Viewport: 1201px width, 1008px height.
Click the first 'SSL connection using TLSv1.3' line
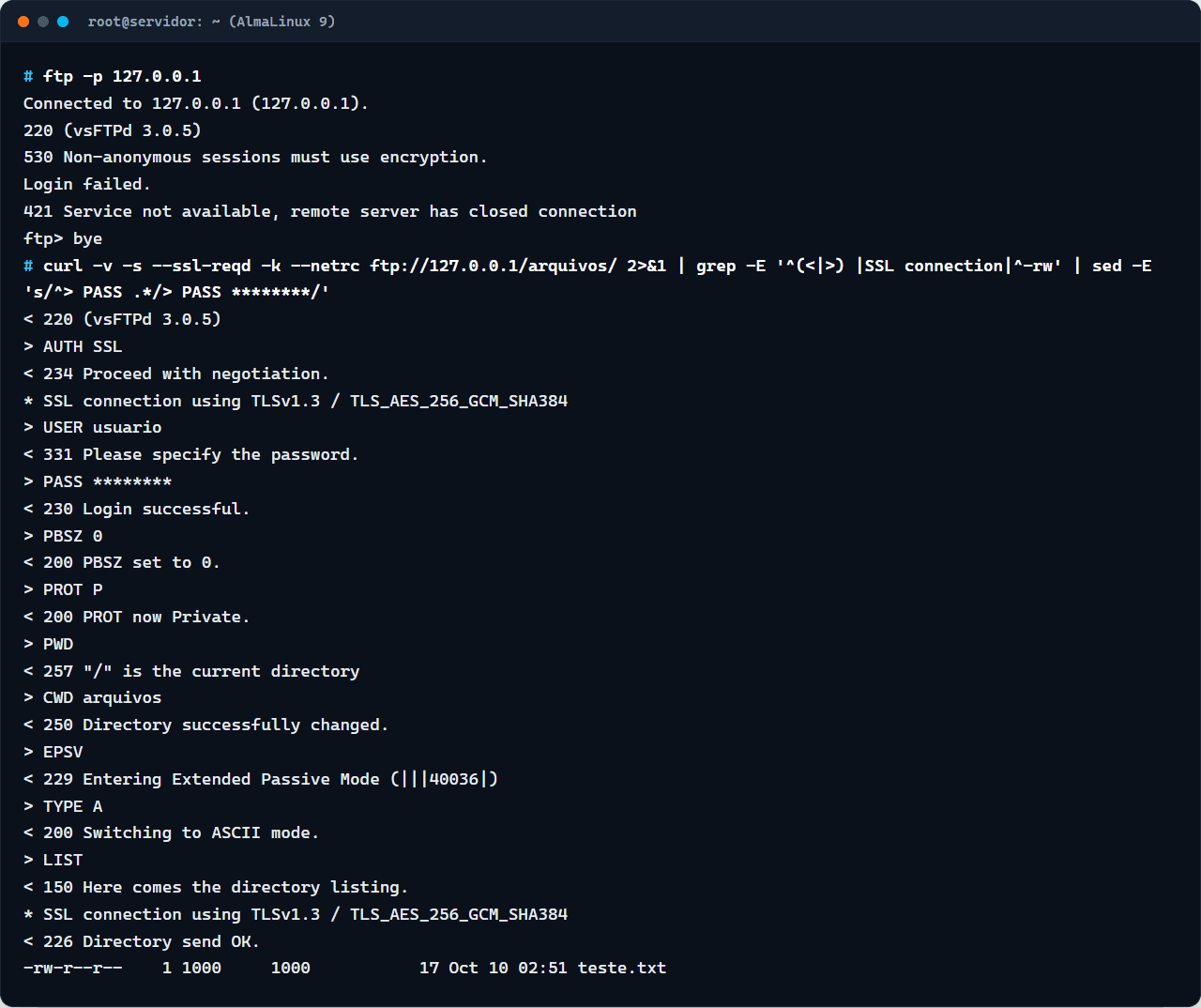pyautogui.click(x=296, y=401)
